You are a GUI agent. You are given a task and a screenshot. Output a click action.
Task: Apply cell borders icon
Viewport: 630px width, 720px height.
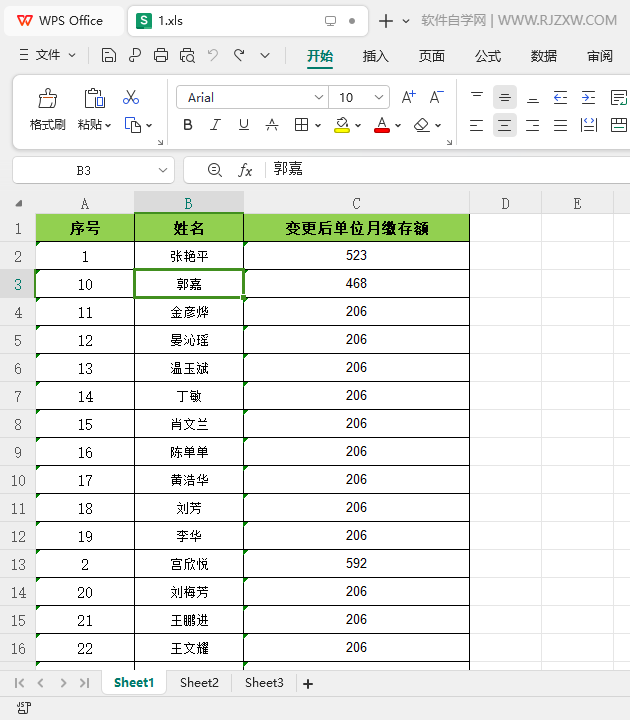coord(301,125)
